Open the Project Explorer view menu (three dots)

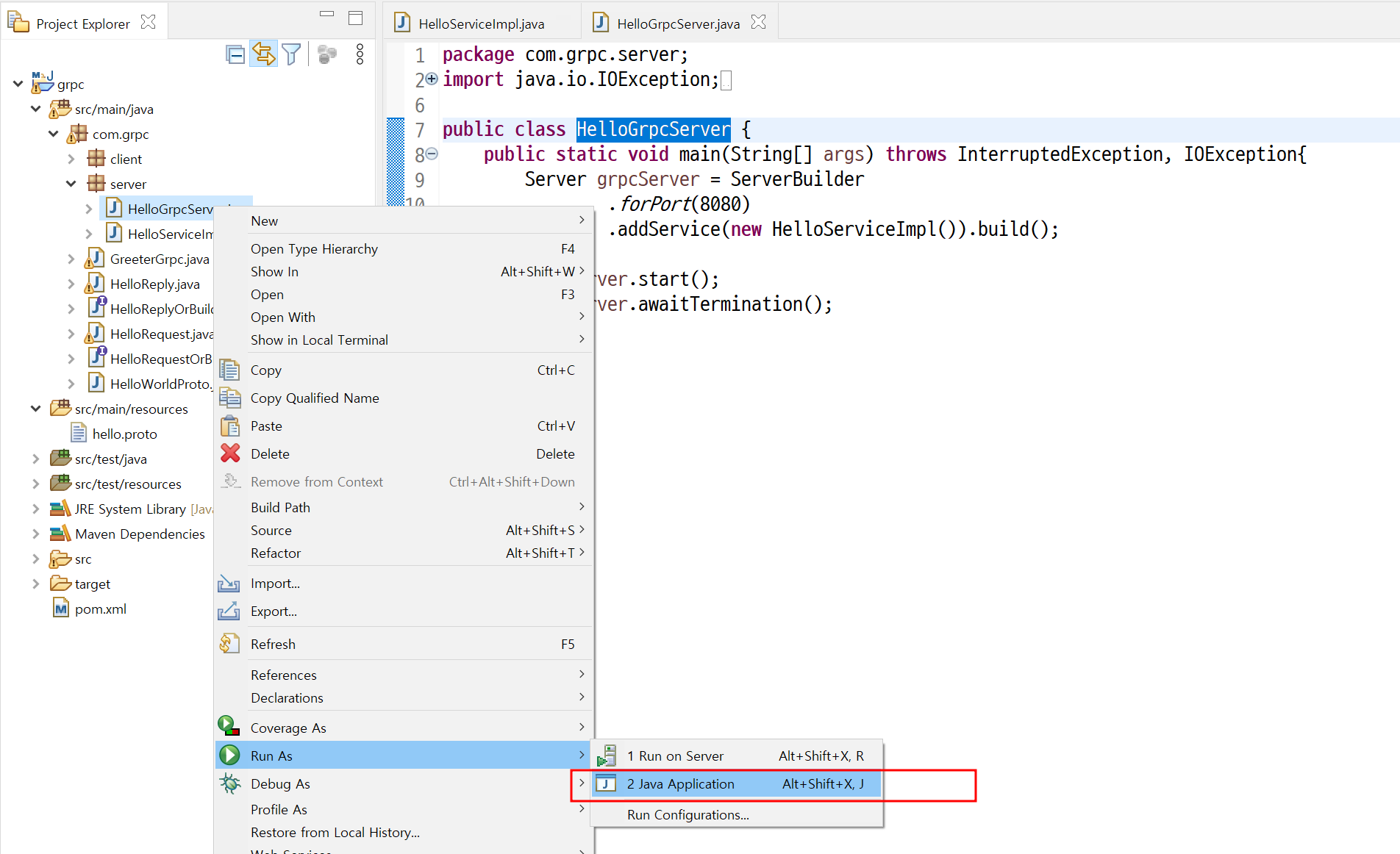(x=360, y=54)
